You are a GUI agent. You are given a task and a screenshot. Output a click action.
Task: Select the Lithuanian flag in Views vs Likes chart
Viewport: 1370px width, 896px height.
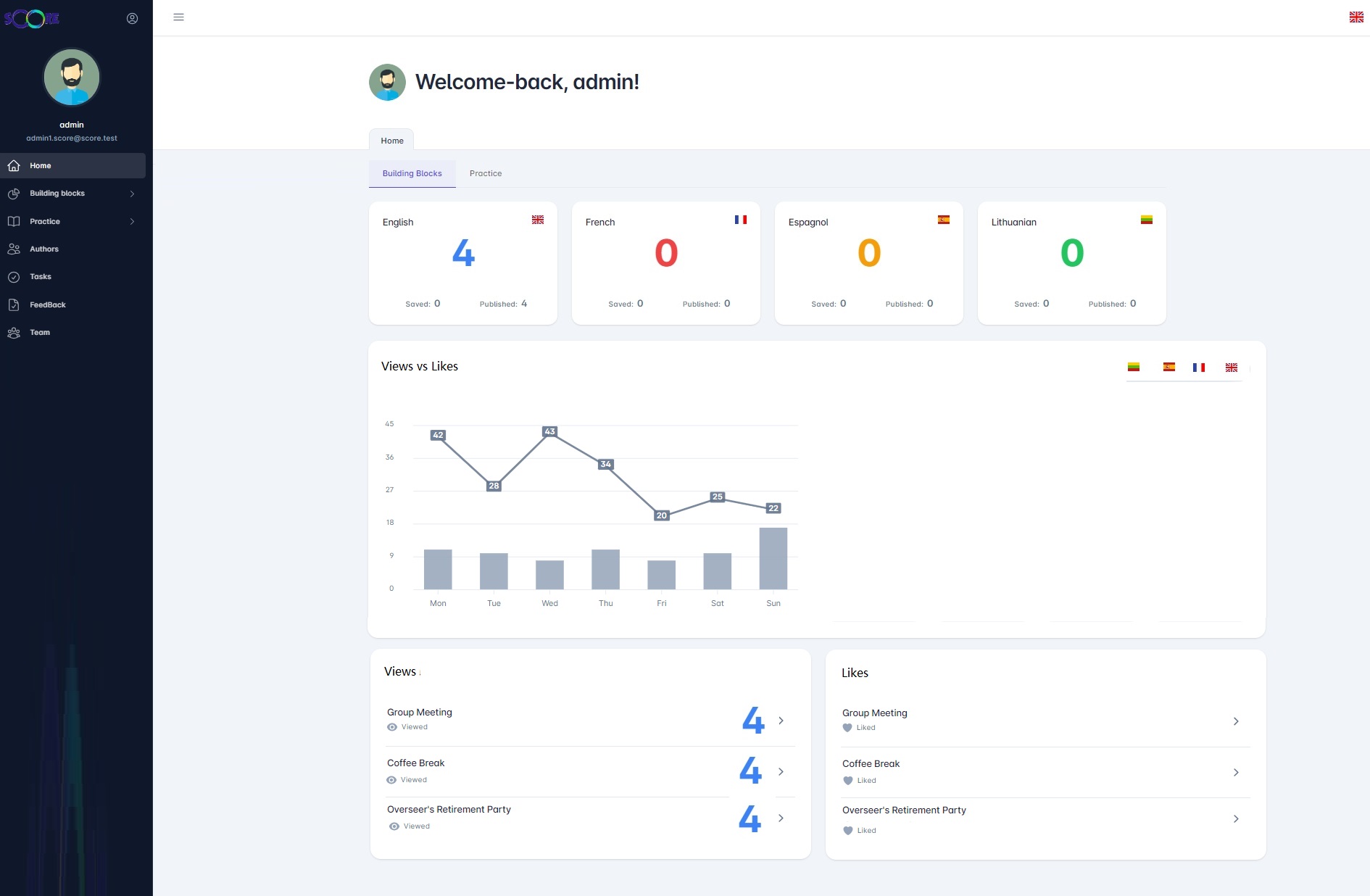click(x=1134, y=368)
